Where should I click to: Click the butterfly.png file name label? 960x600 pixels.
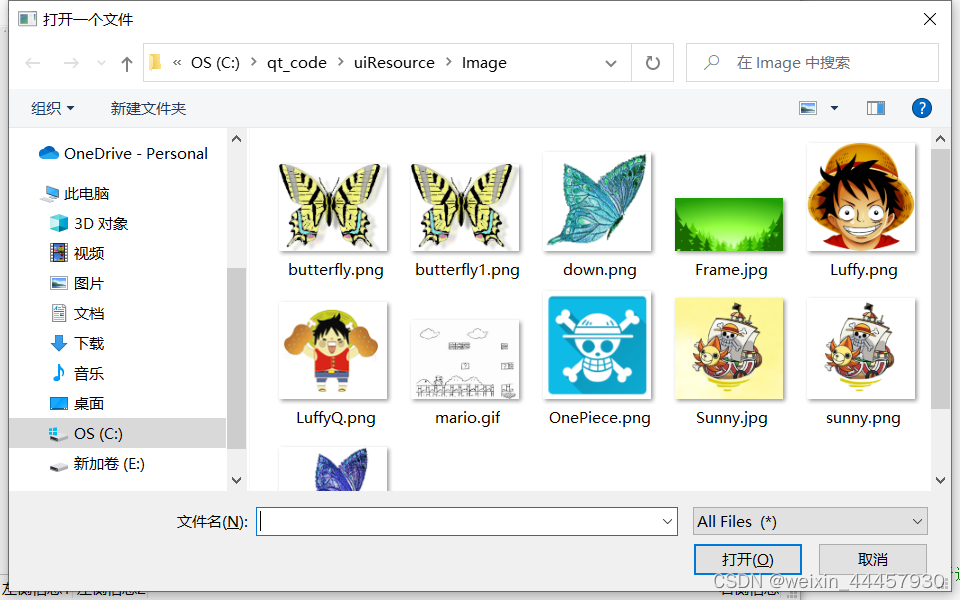(x=336, y=270)
